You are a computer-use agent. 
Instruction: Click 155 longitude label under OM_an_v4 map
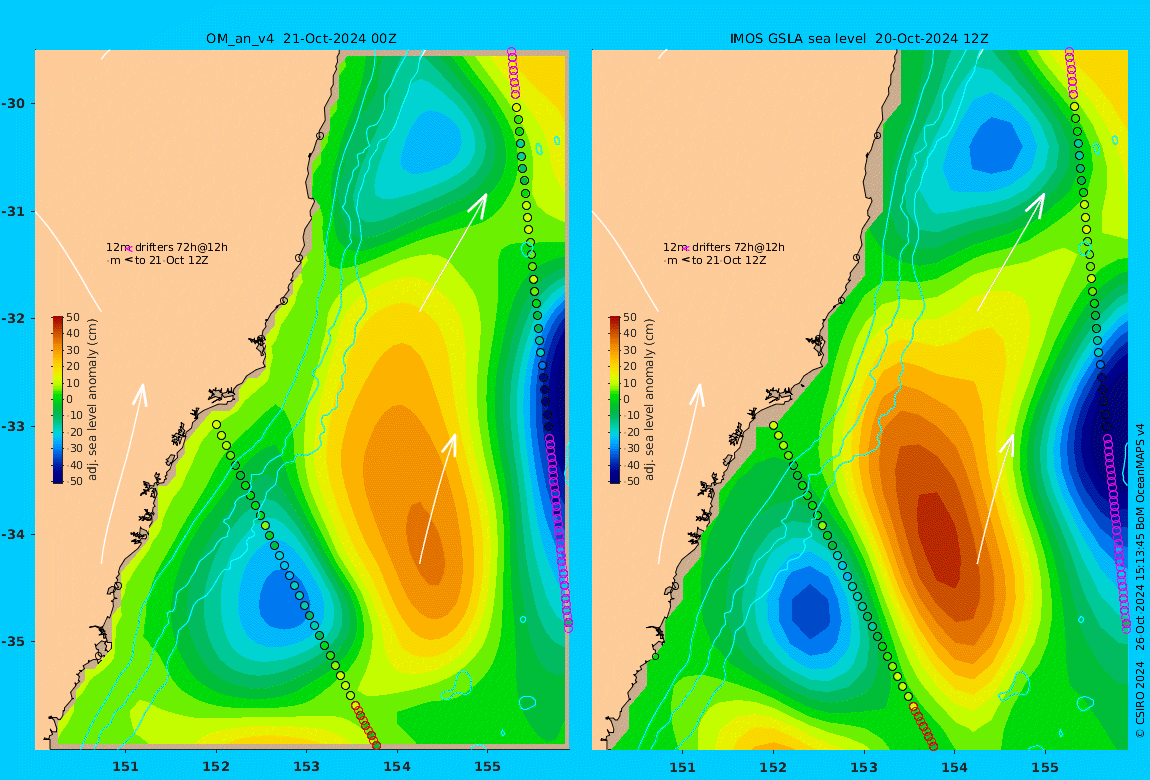[x=487, y=767]
